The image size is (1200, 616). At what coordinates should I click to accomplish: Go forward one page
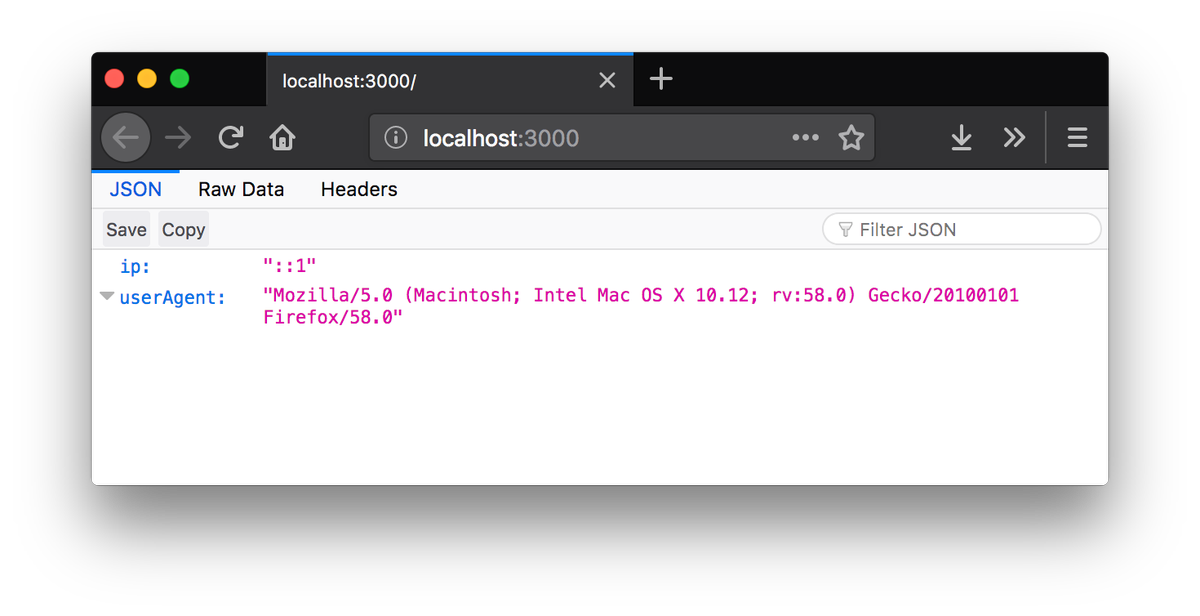click(178, 138)
